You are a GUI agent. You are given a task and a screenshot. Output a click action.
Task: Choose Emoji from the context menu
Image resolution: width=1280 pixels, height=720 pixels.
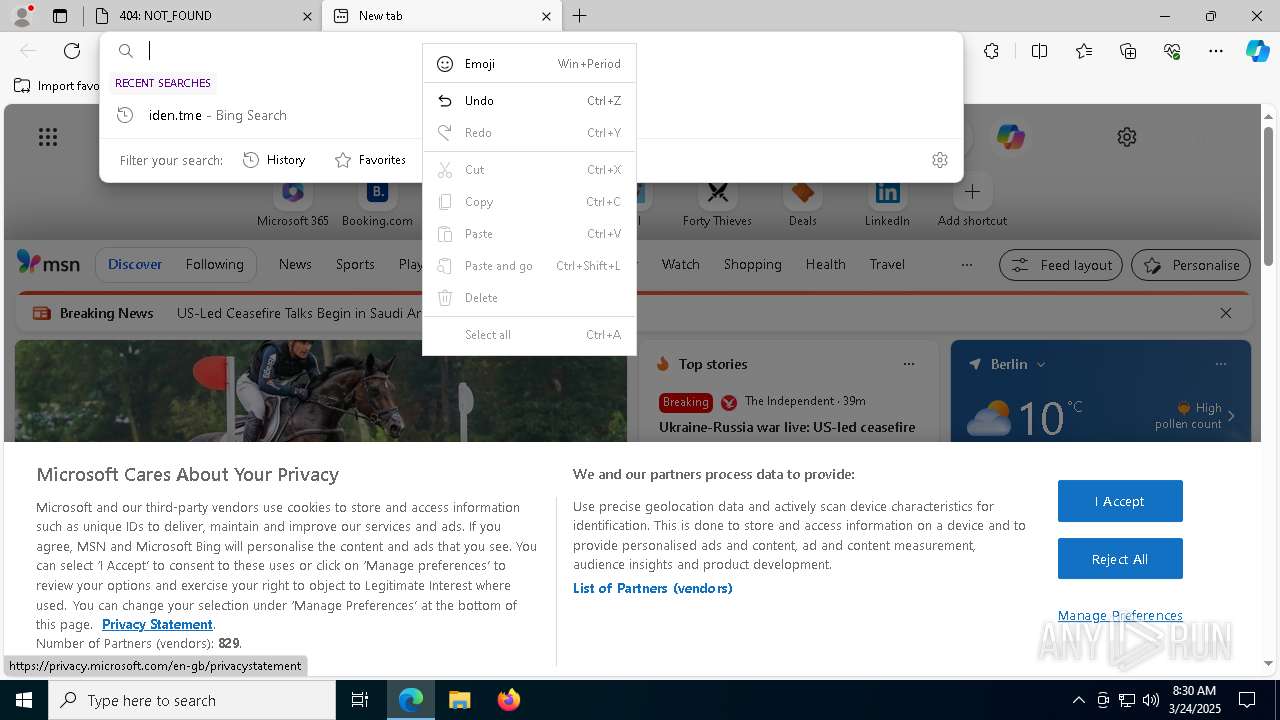529,64
